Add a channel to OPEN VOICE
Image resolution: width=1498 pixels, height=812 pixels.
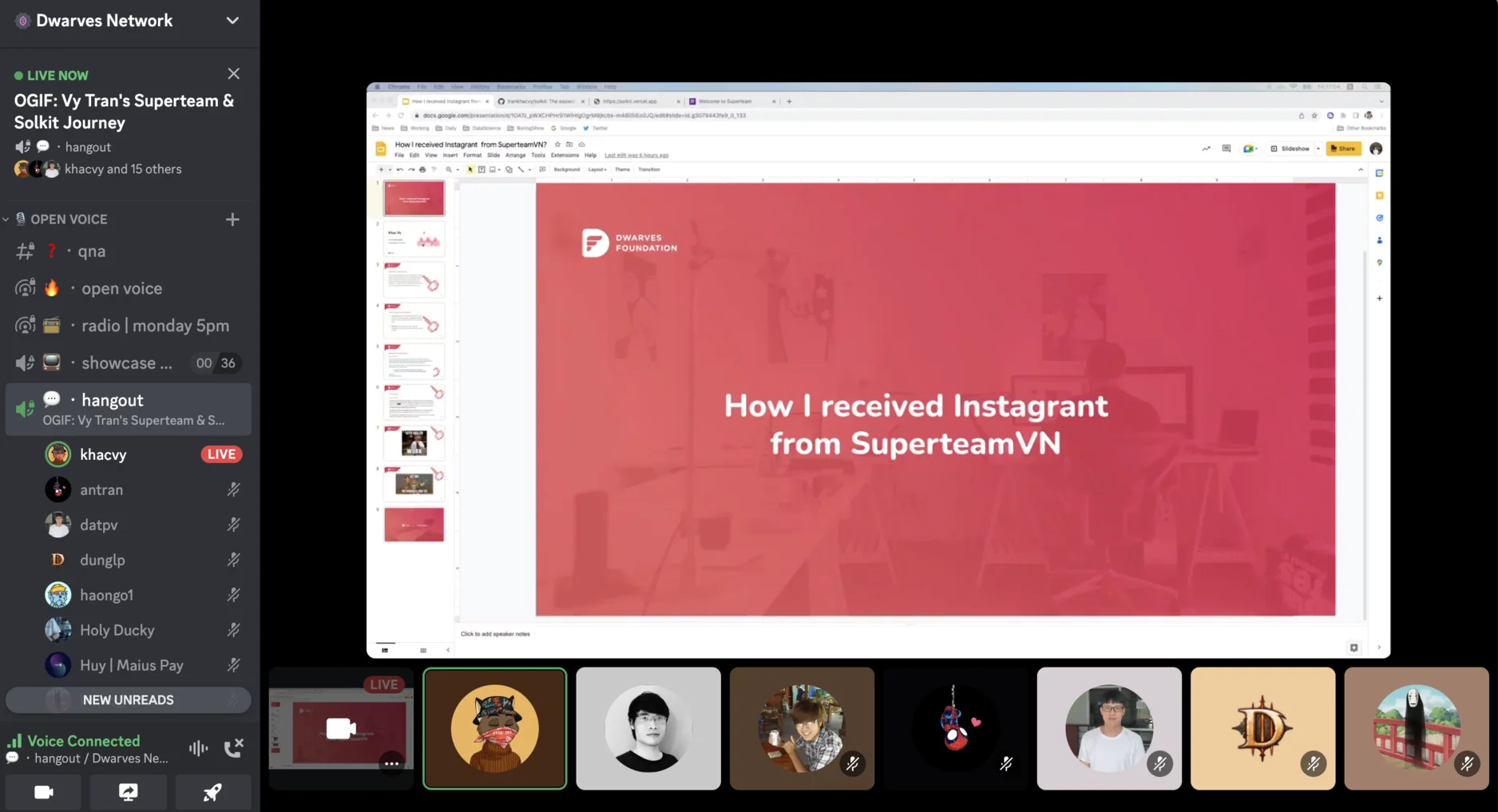tap(232, 219)
